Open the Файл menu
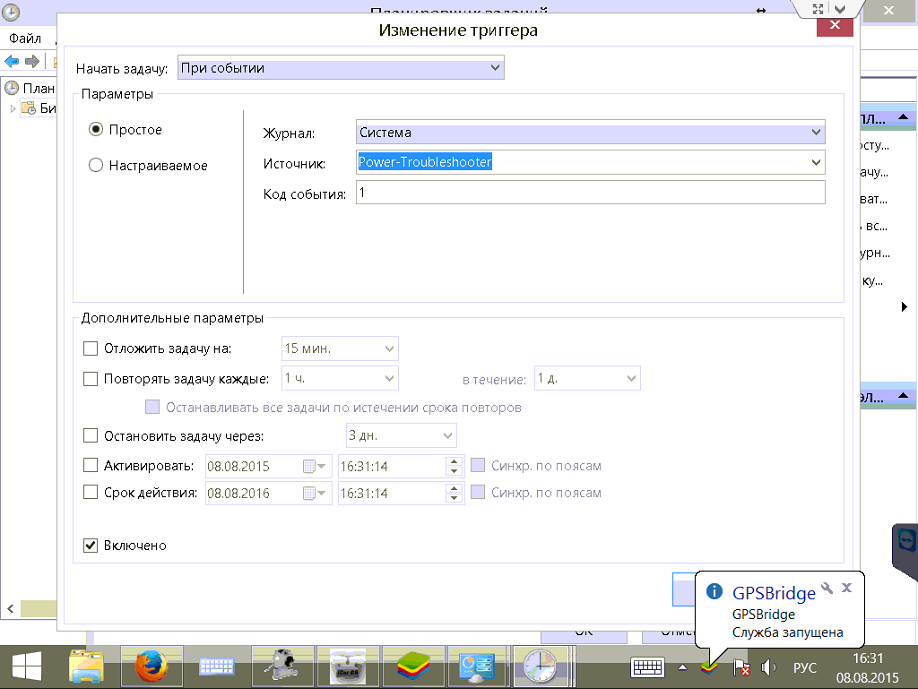 [23, 38]
